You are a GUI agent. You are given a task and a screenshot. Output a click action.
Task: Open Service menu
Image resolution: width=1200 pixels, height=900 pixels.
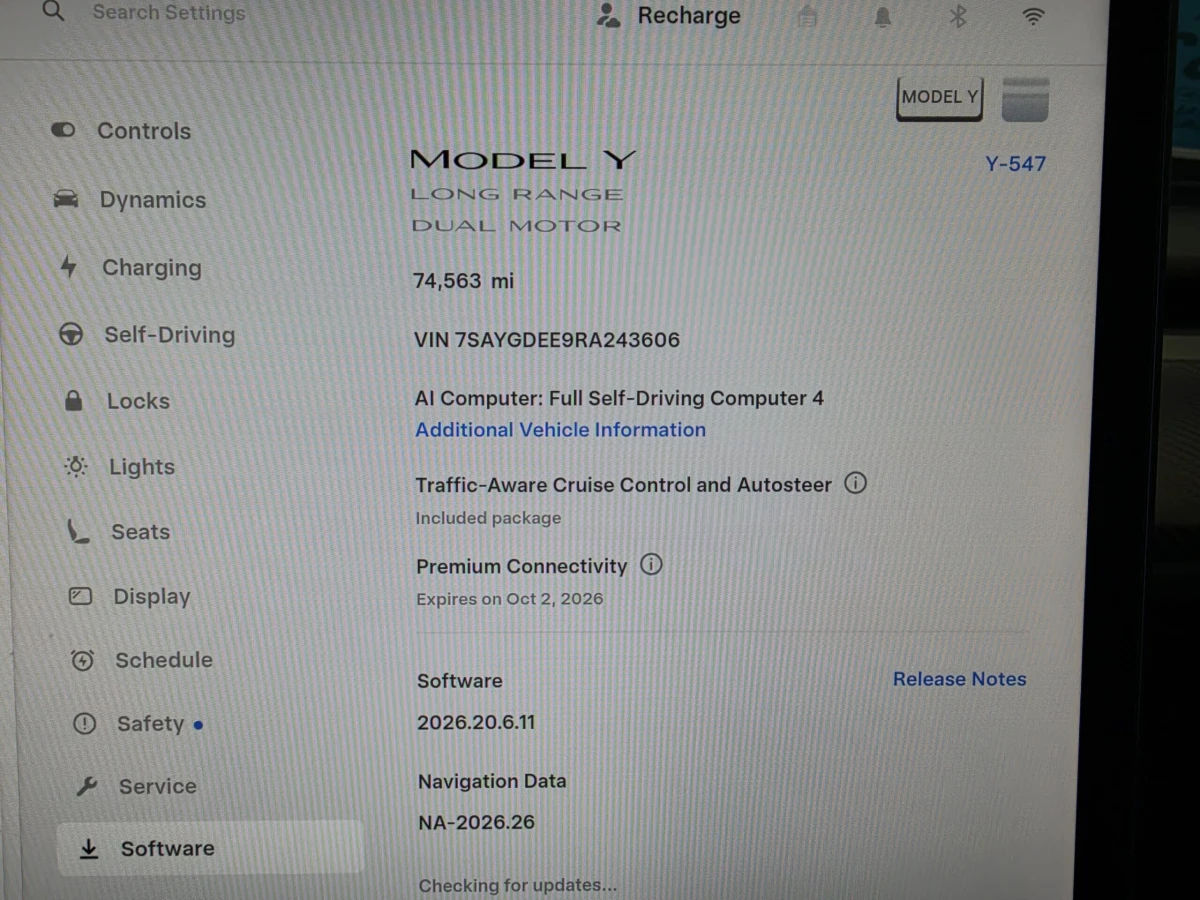click(157, 787)
